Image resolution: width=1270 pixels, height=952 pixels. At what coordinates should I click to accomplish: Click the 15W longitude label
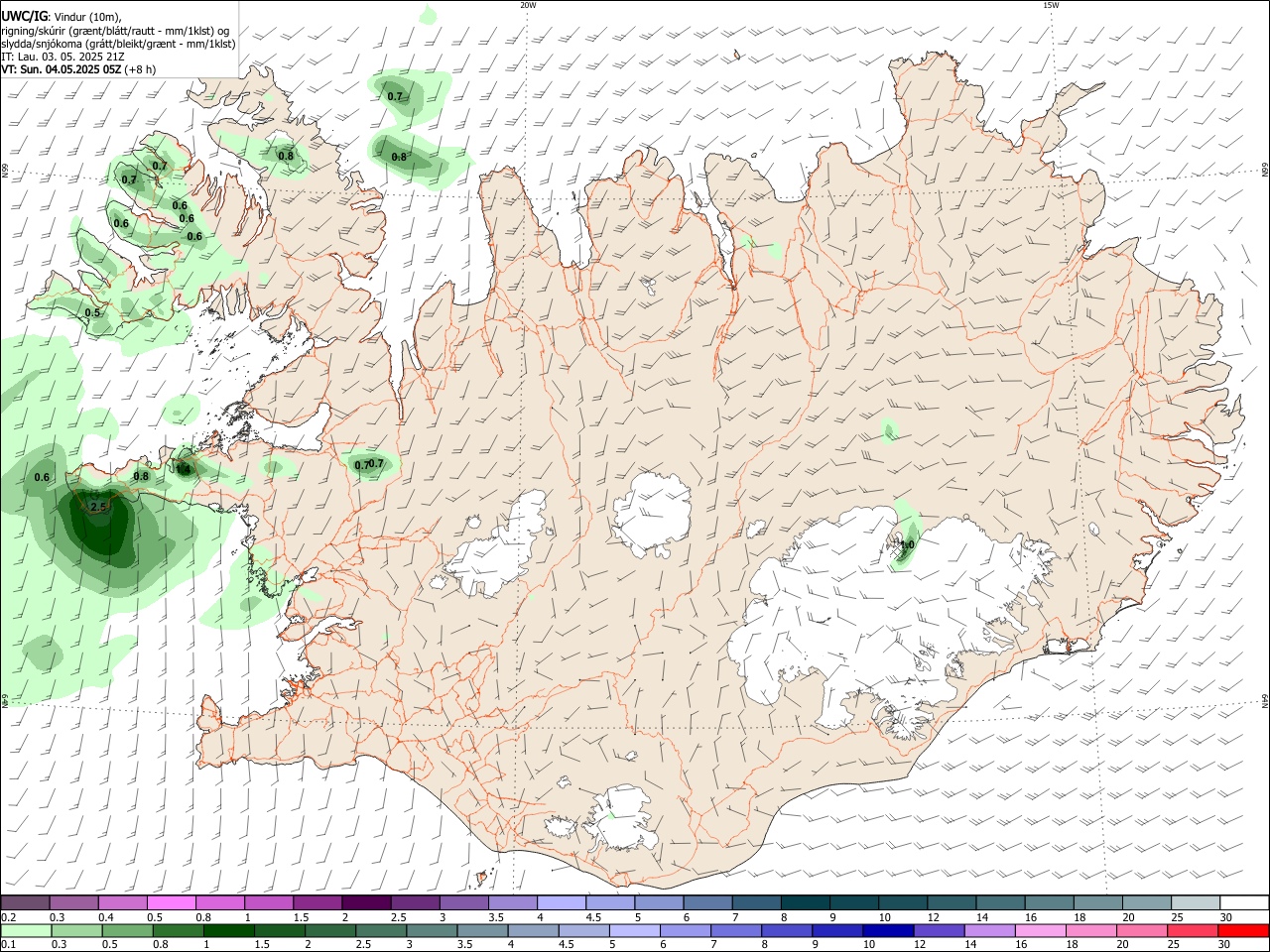pyautogui.click(x=1051, y=5)
